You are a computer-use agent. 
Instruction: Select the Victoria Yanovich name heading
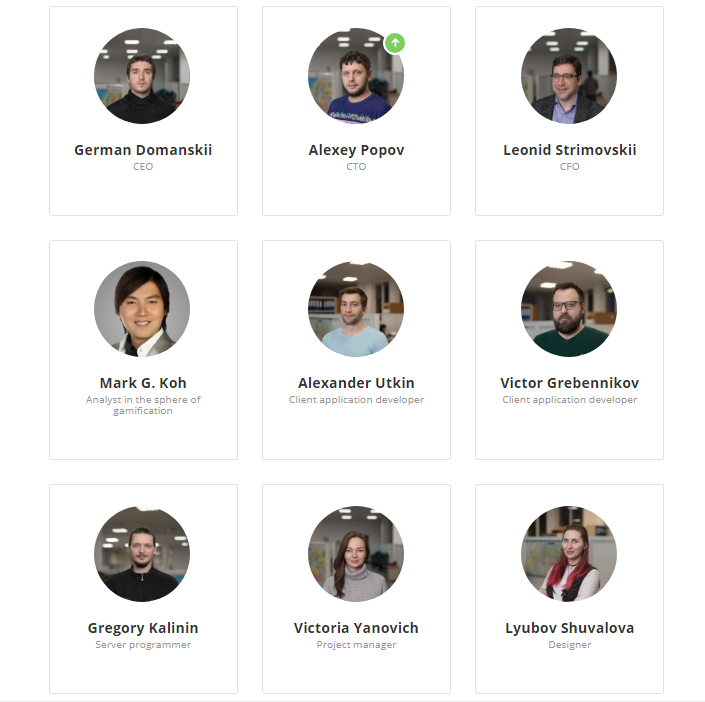[x=356, y=628]
